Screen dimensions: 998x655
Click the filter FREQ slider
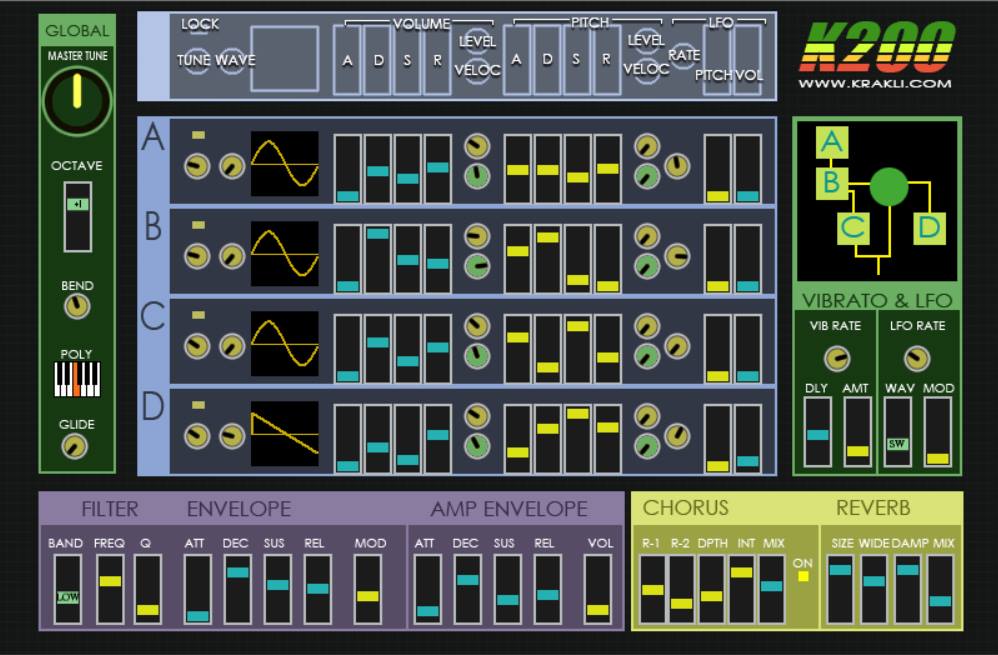110,589
